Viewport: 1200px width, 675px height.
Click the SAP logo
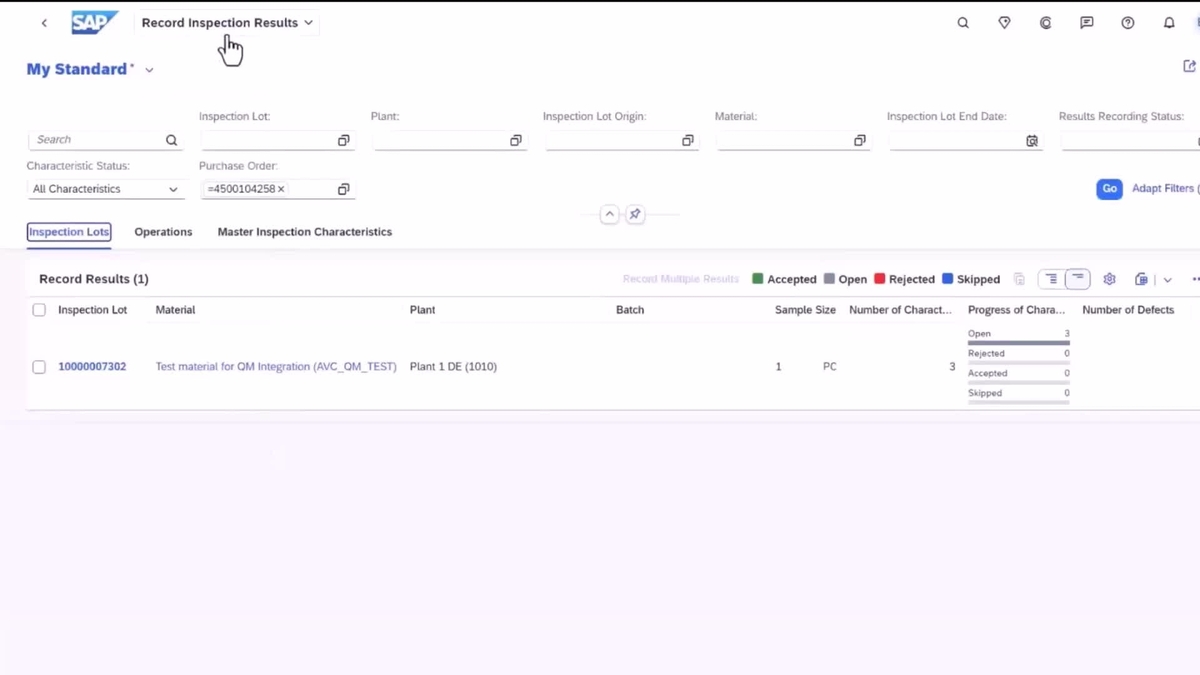(x=95, y=22)
